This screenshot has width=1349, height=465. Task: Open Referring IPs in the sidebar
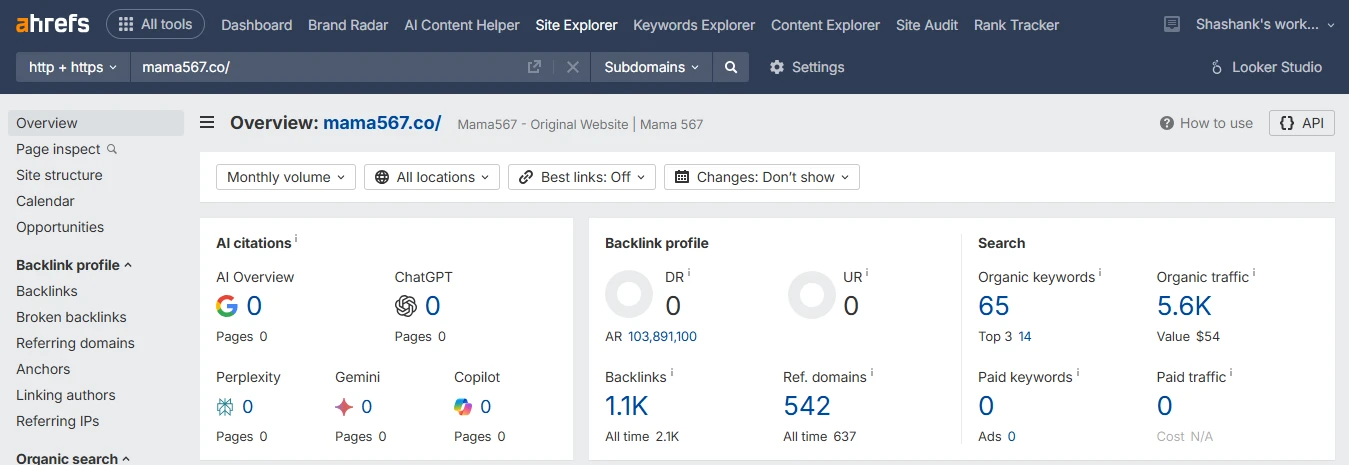(58, 421)
